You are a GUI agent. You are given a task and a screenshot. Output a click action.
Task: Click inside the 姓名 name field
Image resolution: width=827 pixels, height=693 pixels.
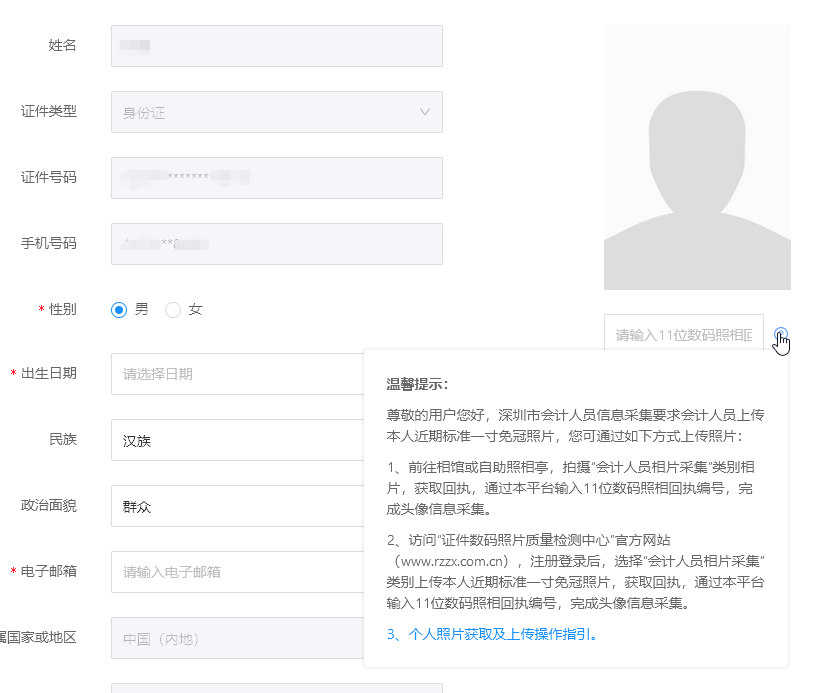276,46
